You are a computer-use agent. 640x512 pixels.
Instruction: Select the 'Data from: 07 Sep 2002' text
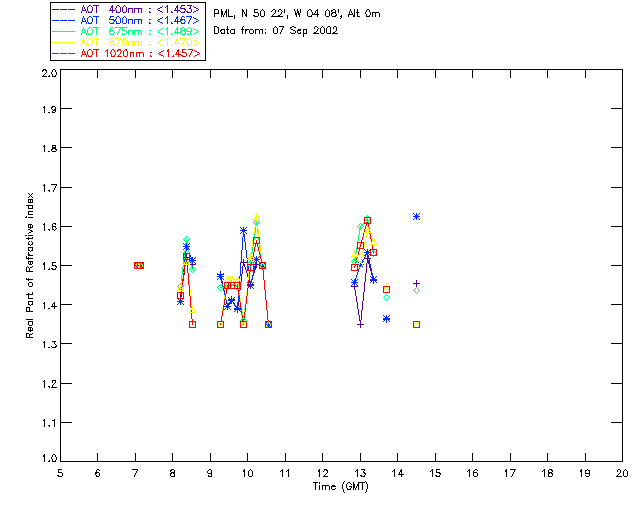(x=276, y=30)
